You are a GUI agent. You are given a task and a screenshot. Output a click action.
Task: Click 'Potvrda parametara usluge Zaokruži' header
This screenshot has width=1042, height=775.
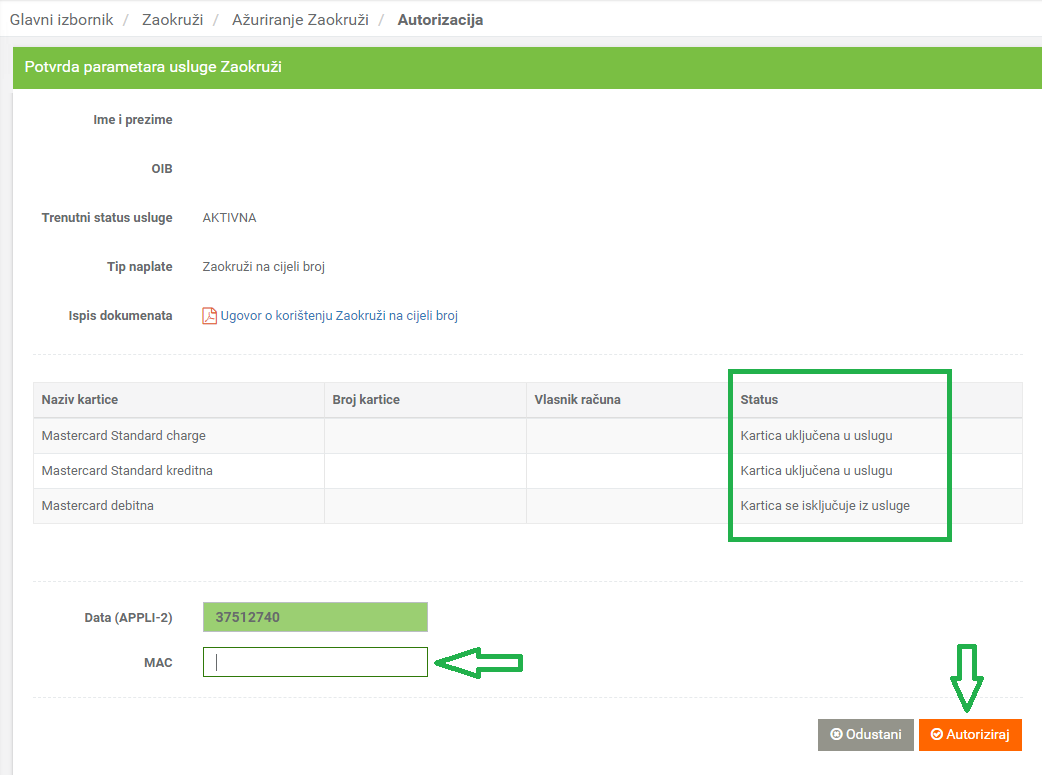[x=153, y=67]
